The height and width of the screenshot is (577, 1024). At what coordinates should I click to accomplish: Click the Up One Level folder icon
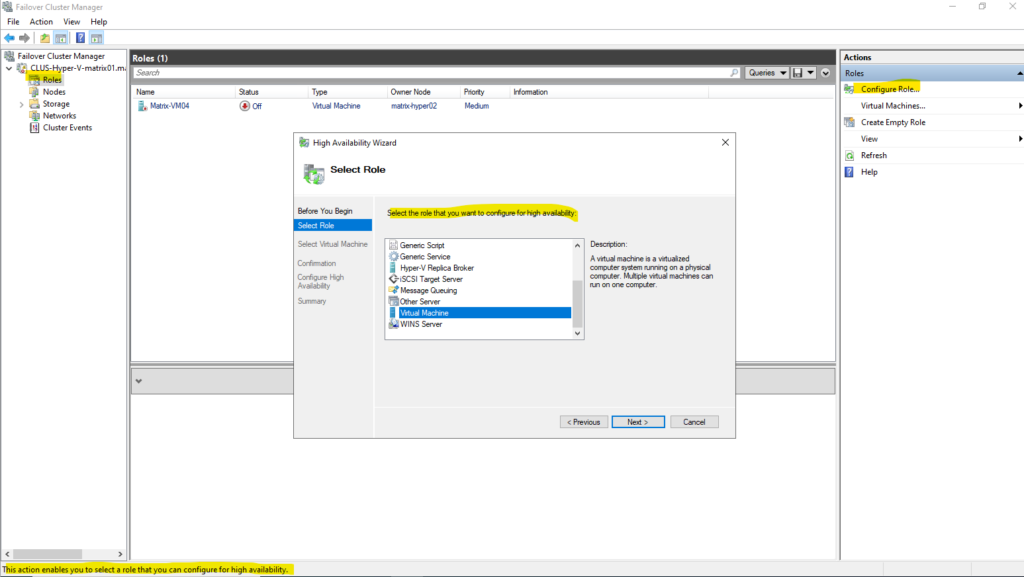coord(45,38)
